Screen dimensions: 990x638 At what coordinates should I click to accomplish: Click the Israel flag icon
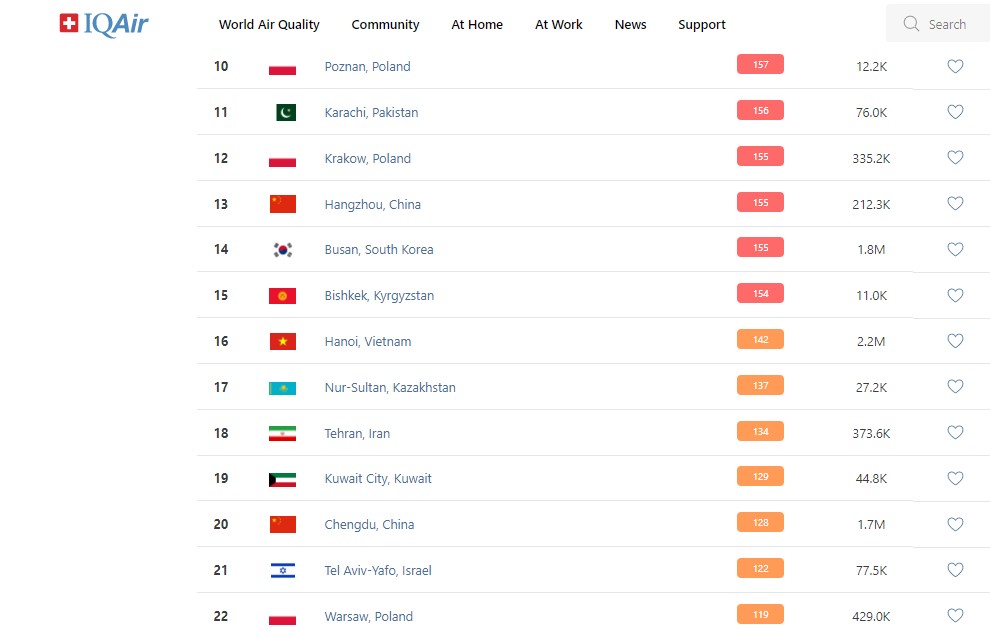[283, 571]
